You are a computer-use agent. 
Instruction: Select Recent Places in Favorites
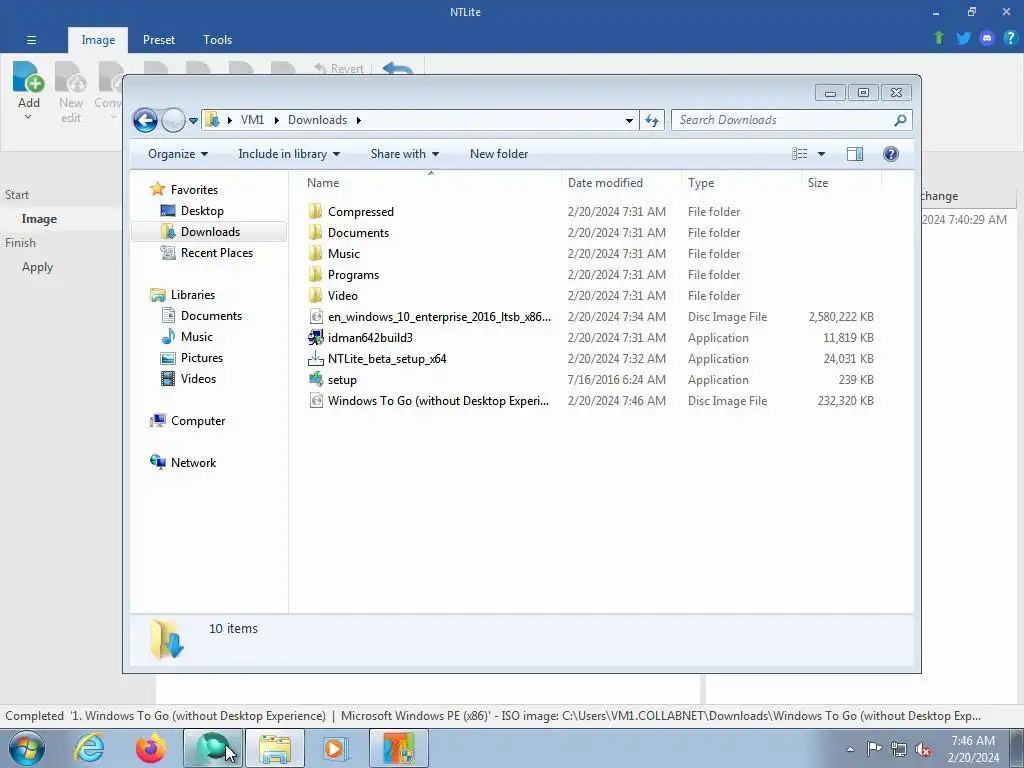tap(216, 253)
